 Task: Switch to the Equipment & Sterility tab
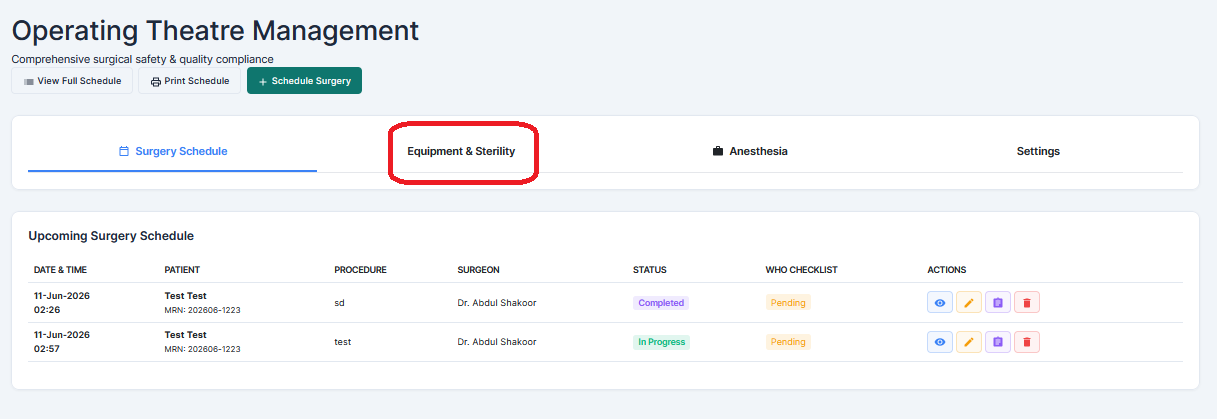point(461,152)
